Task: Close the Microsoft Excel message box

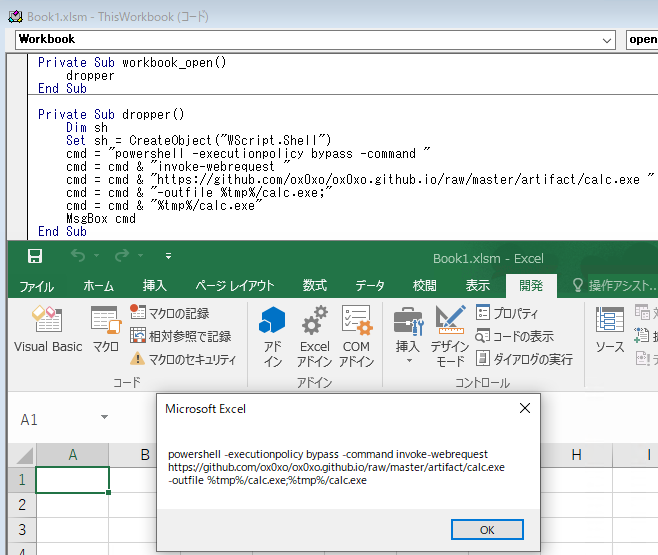Action: pyautogui.click(x=525, y=408)
